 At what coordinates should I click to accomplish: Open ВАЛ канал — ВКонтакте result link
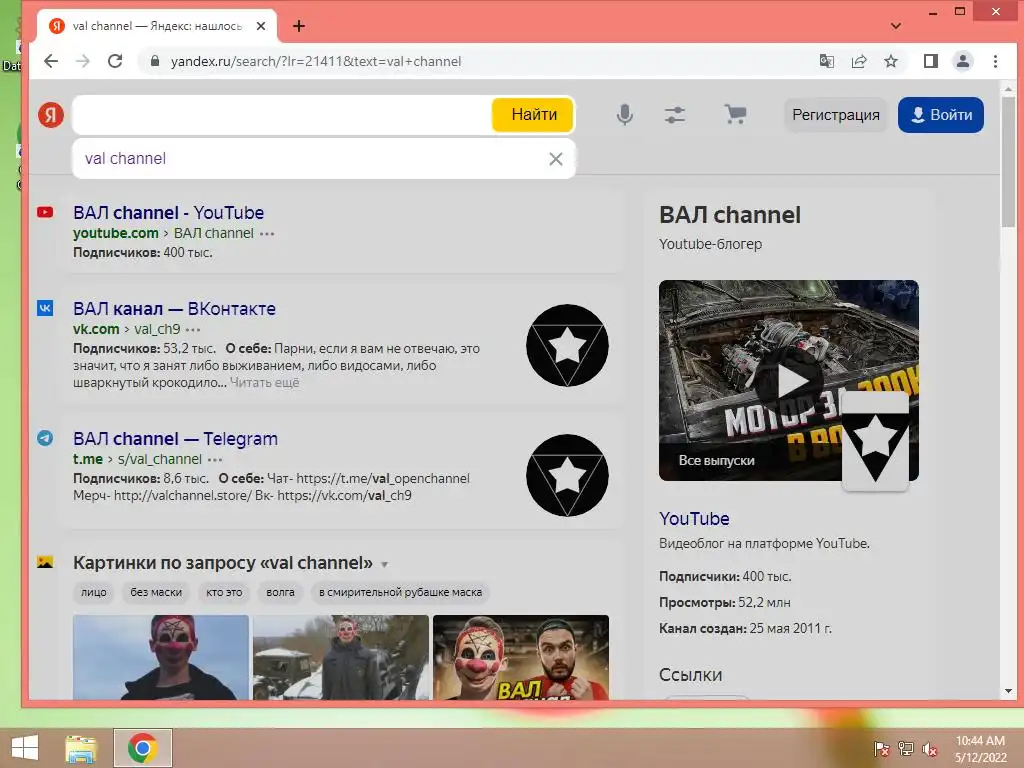pos(174,309)
